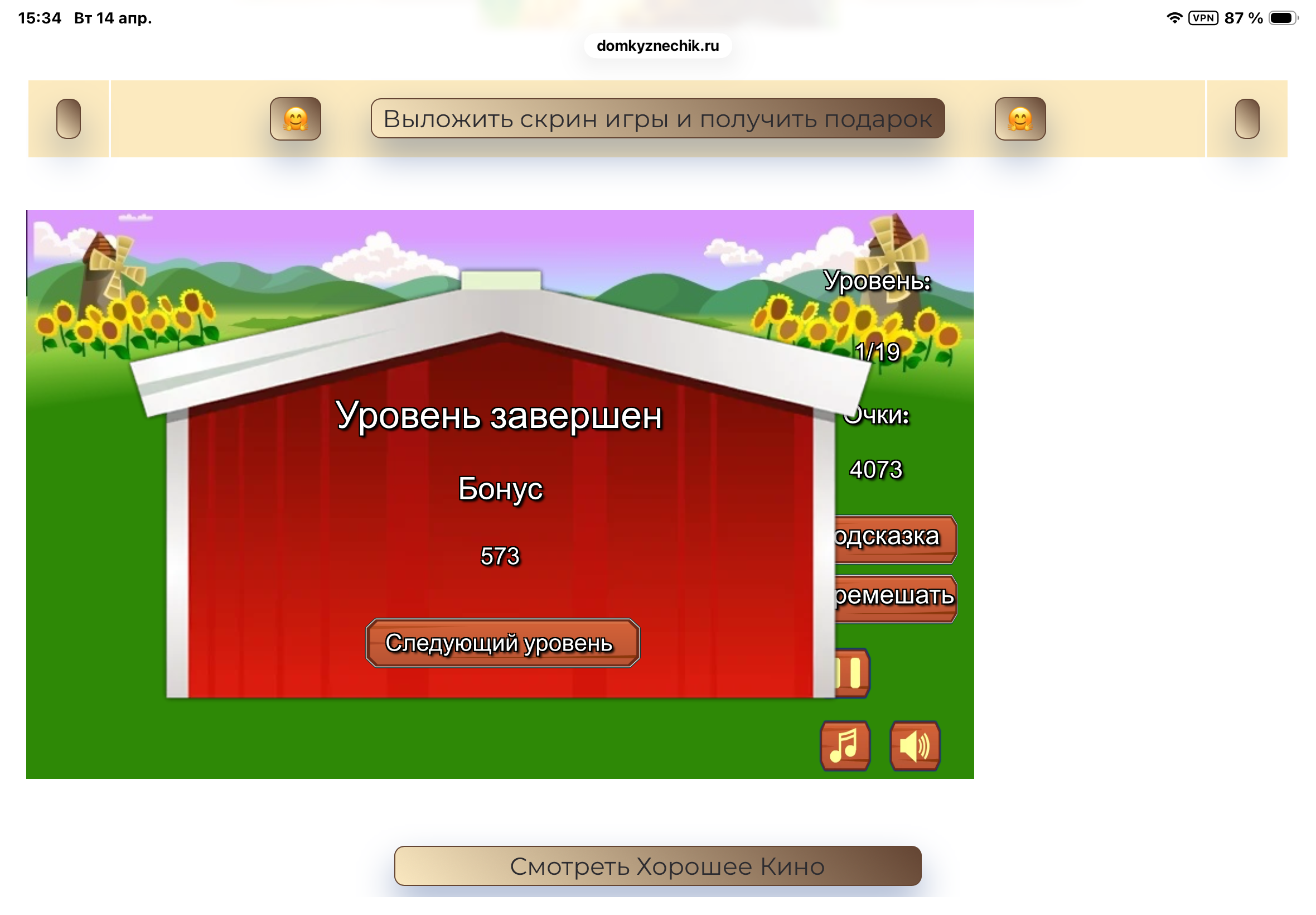The width and height of the screenshot is (1316, 915).
Task: Open Выложить скрин игры и получить подарок
Action: point(657,119)
